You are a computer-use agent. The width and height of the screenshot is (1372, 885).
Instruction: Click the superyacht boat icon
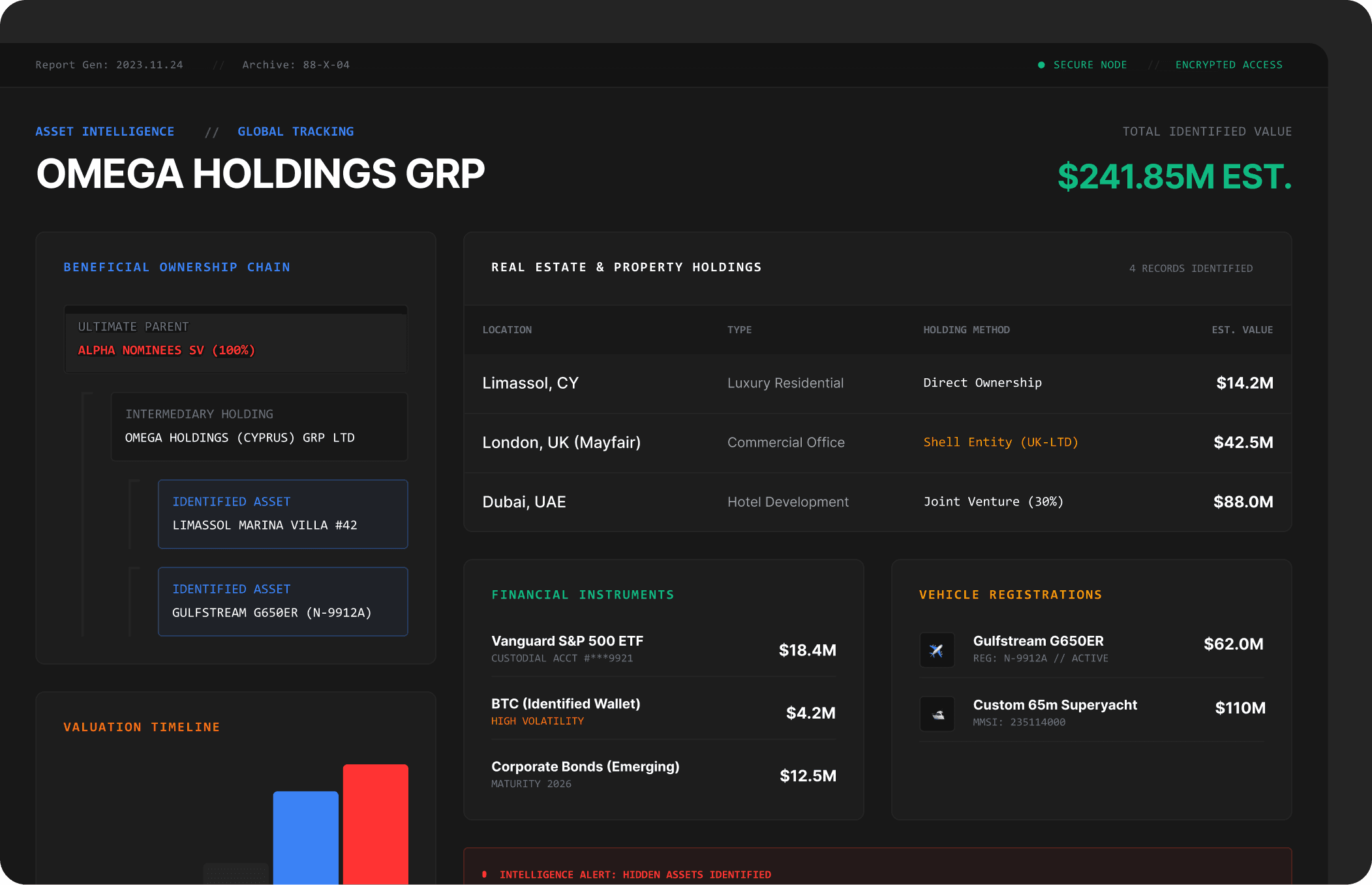click(x=937, y=714)
